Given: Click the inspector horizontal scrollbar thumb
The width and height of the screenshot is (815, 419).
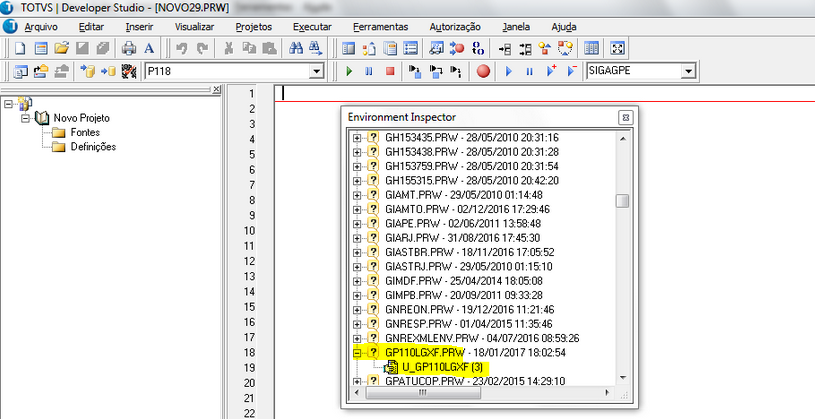Looking at the screenshot, I should pyautogui.click(x=423, y=393).
